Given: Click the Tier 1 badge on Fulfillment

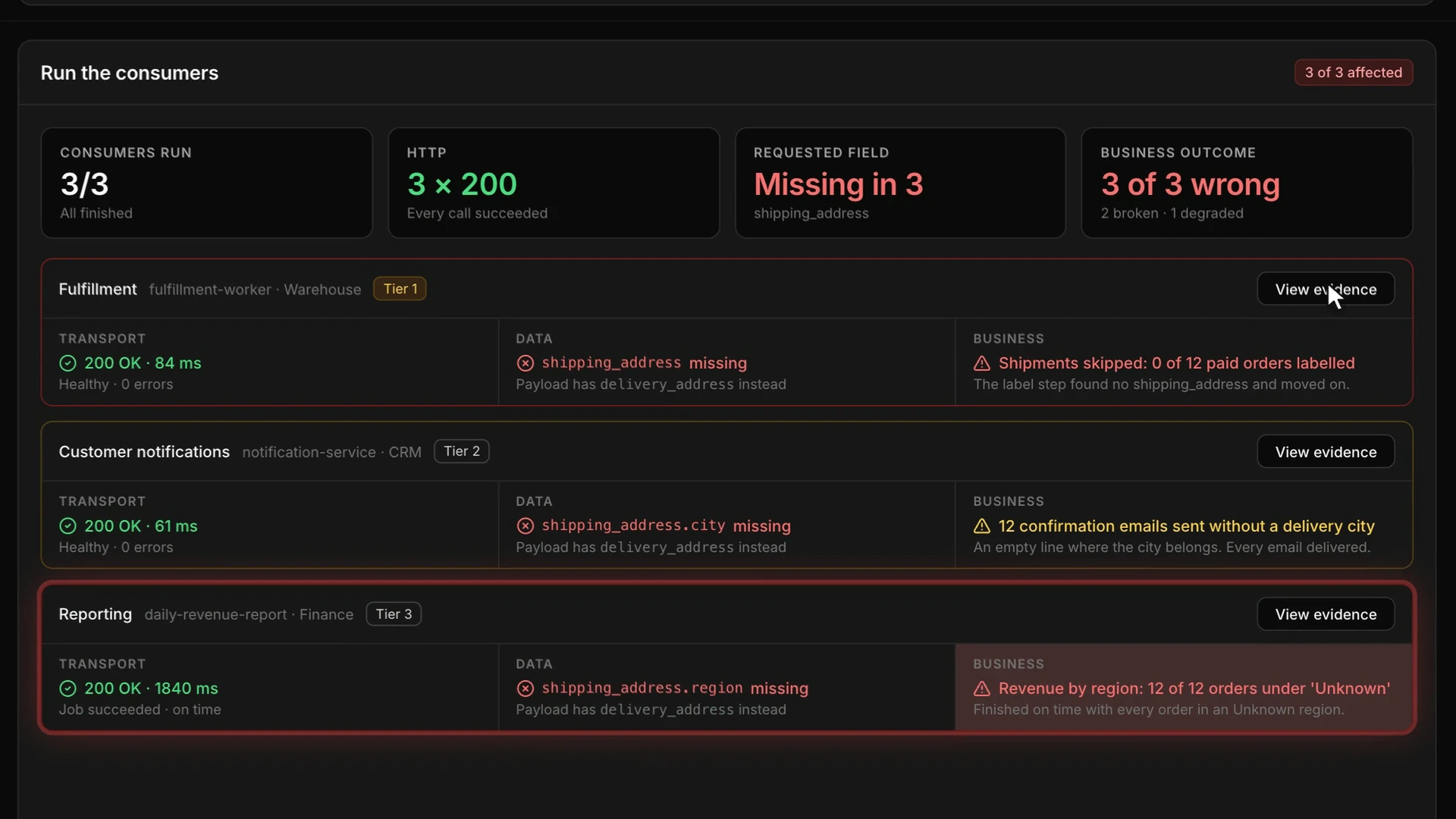Looking at the screenshot, I should click(400, 289).
